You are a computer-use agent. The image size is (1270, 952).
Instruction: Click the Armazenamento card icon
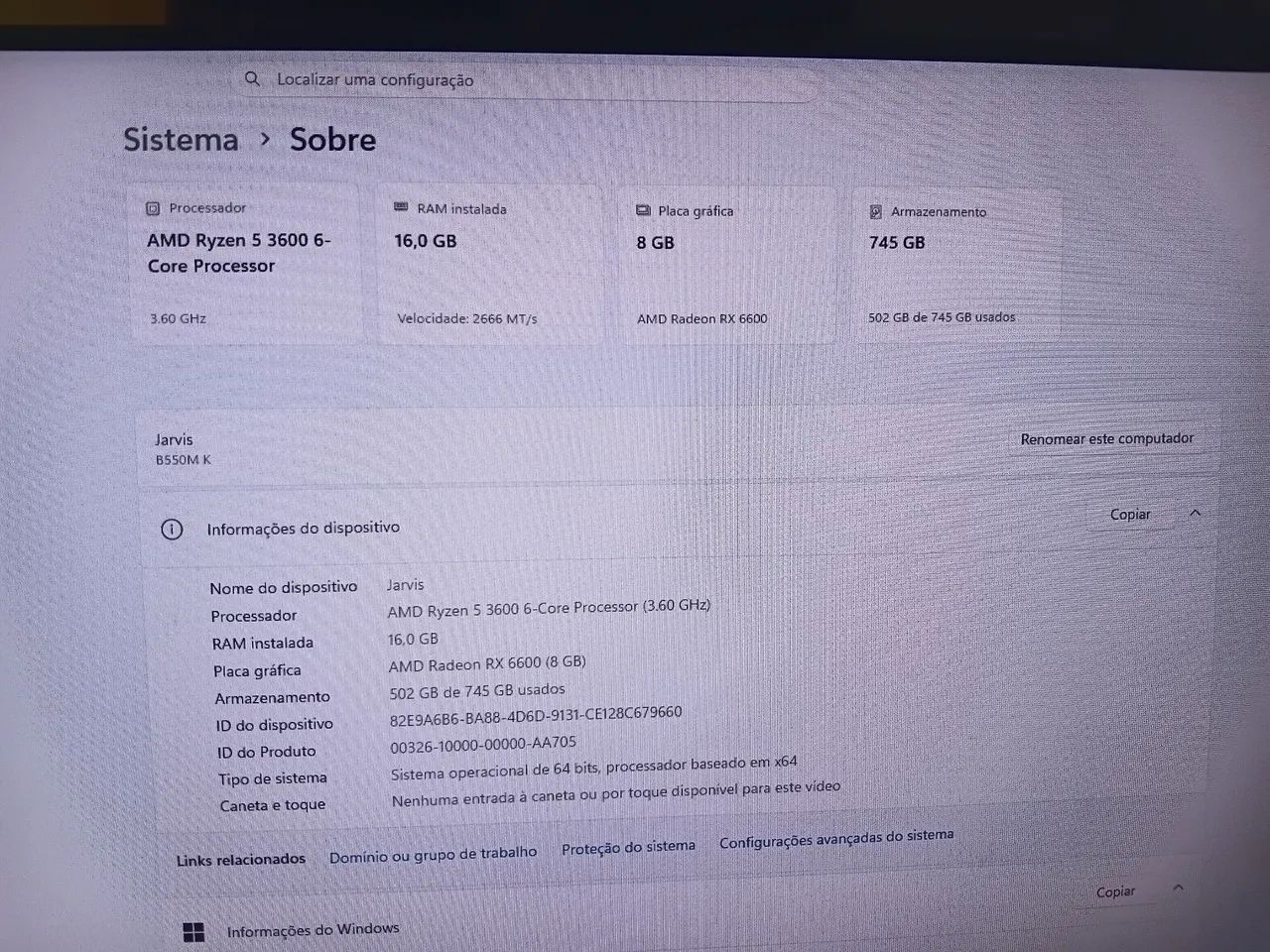(x=875, y=211)
